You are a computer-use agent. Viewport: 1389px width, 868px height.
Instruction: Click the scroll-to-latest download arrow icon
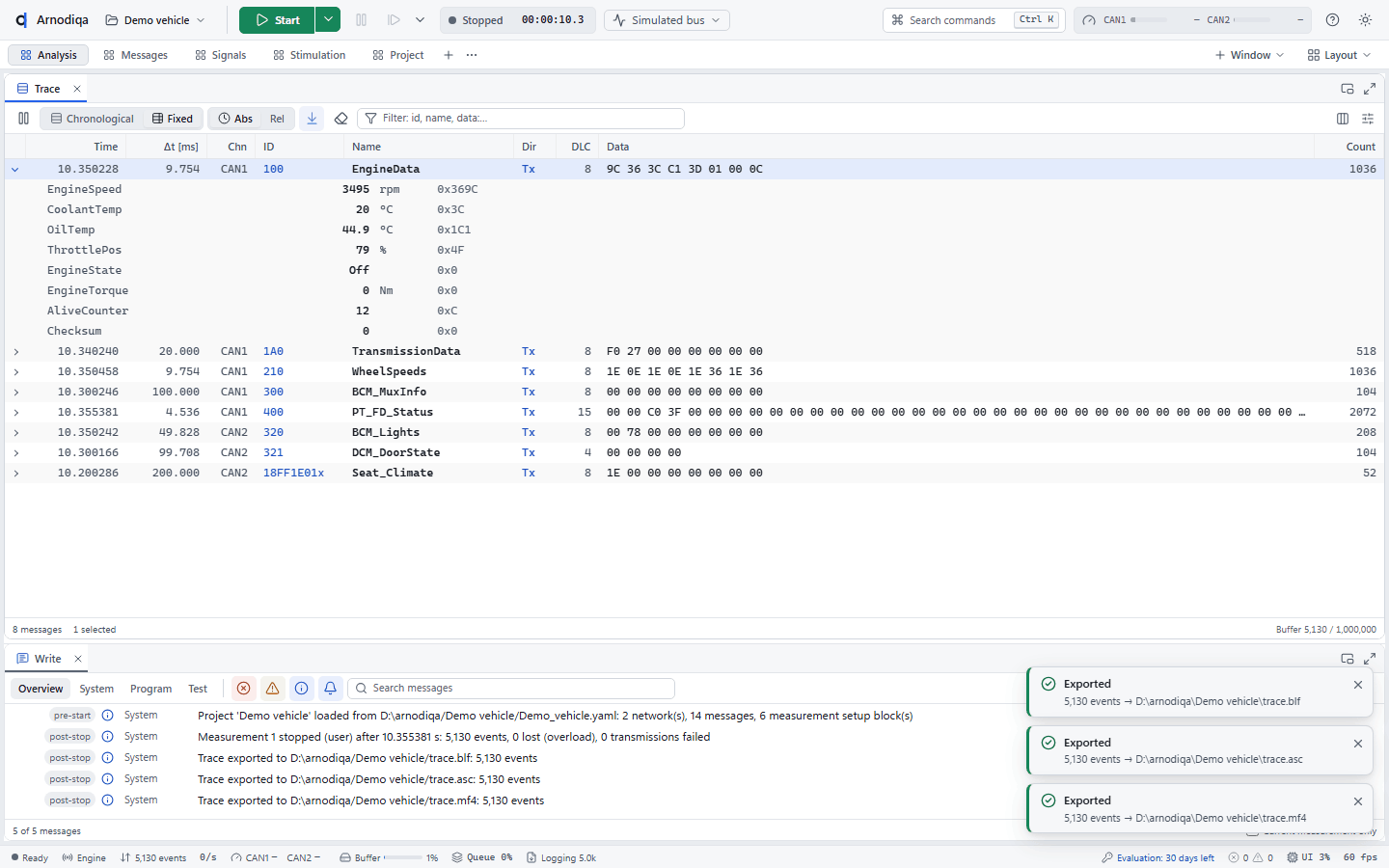point(312,119)
